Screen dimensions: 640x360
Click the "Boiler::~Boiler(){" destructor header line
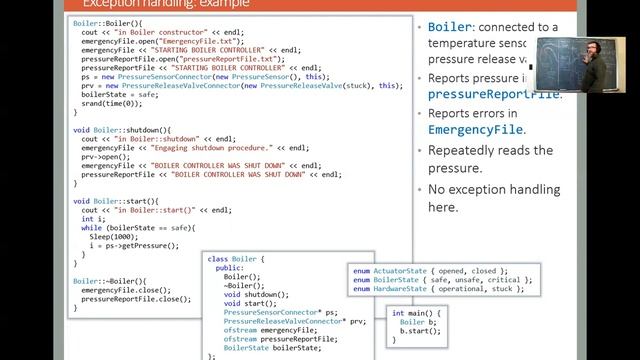tap(110, 282)
